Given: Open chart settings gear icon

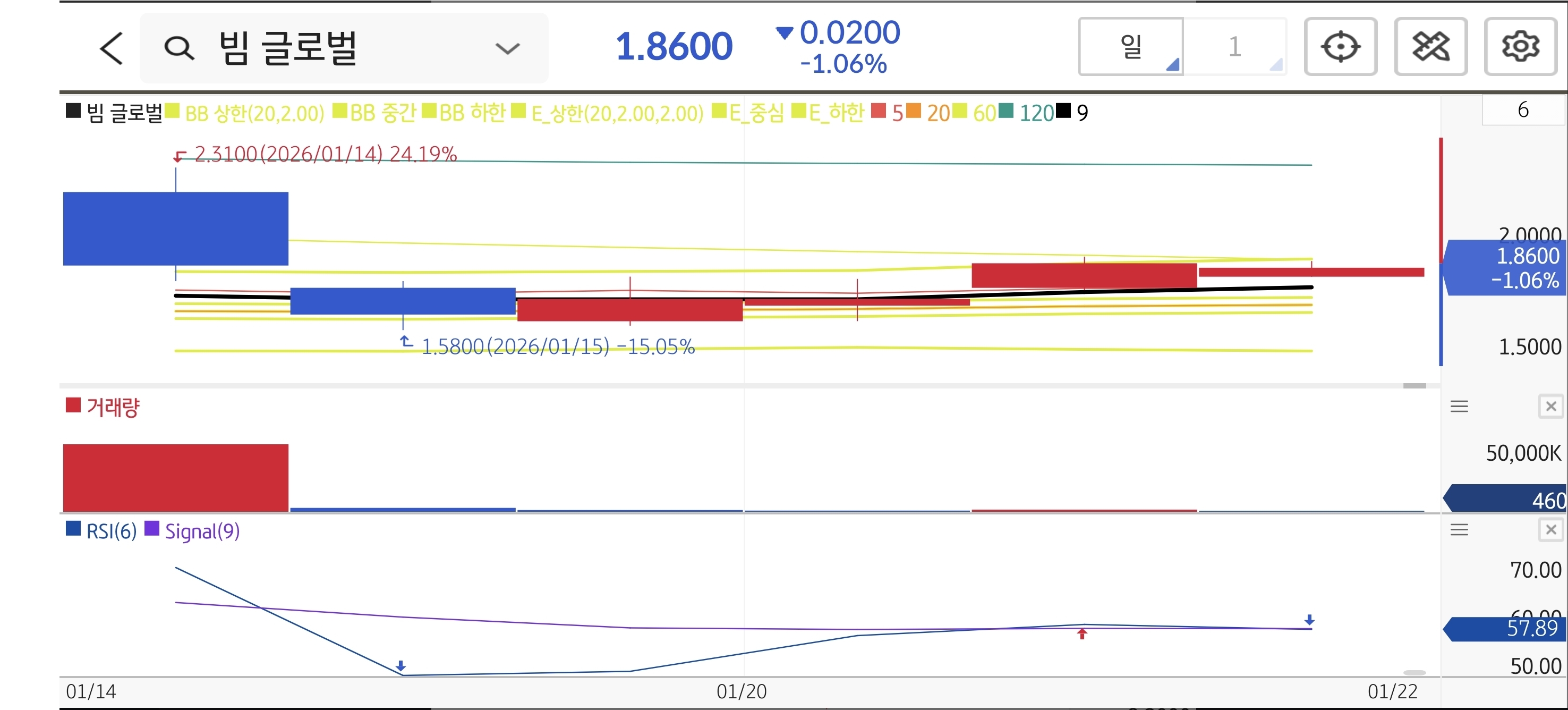Looking at the screenshot, I should pyautogui.click(x=1520, y=47).
